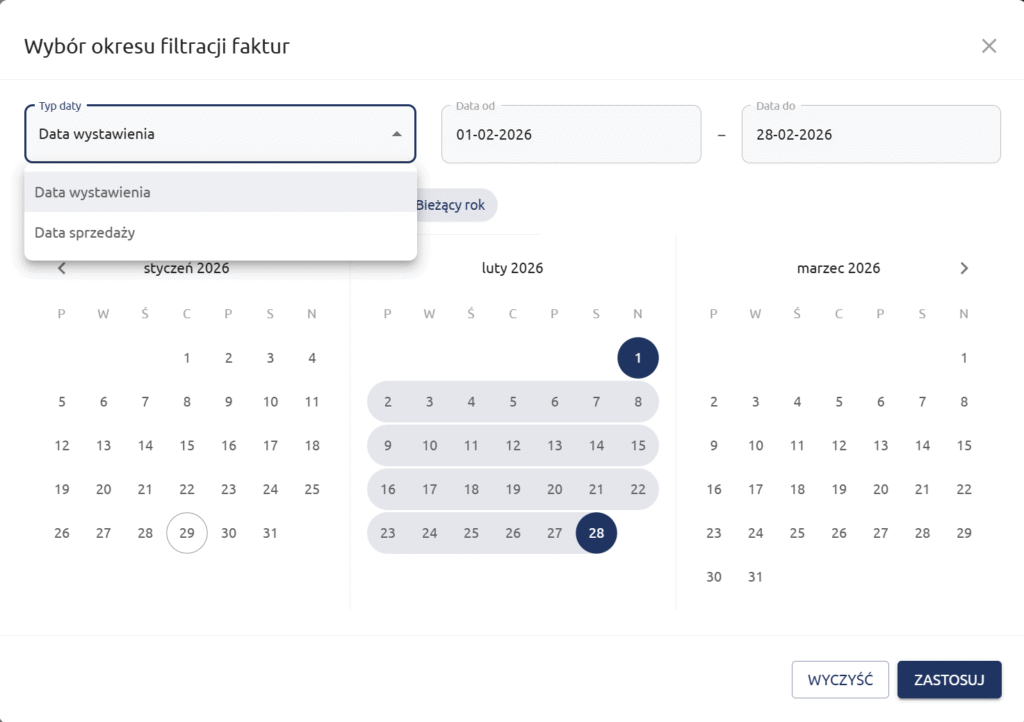Image resolution: width=1024 pixels, height=722 pixels.
Task: Pick day 15 in luty 2026
Action: (638, 446)
